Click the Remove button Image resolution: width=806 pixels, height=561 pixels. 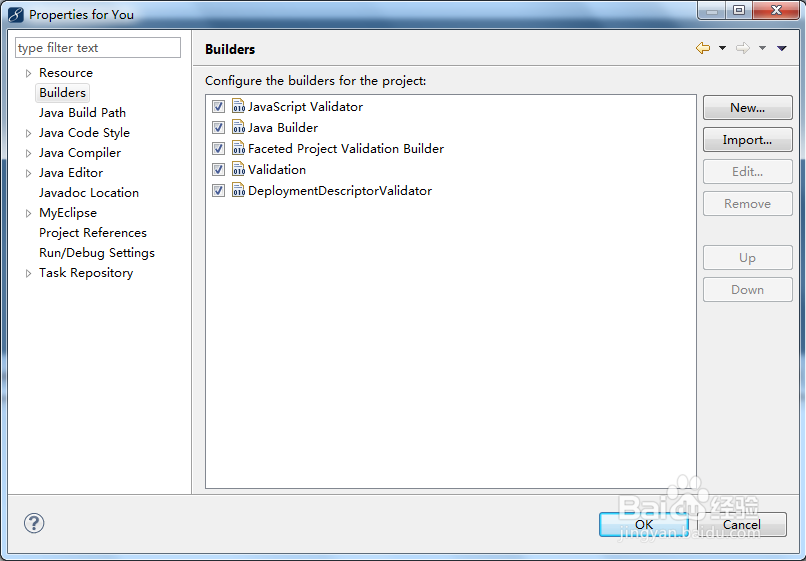(747, 204)
